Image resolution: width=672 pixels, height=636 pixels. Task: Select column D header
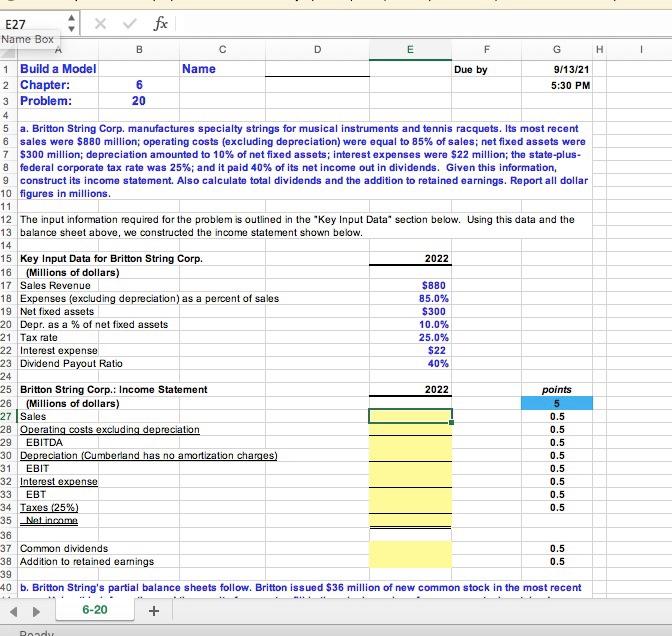317,50
